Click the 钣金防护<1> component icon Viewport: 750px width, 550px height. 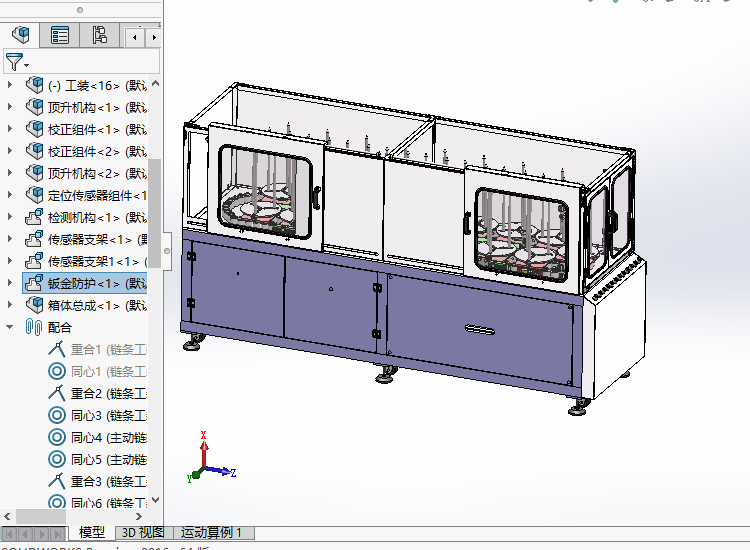pyautogui.click(x=34, y=283)
